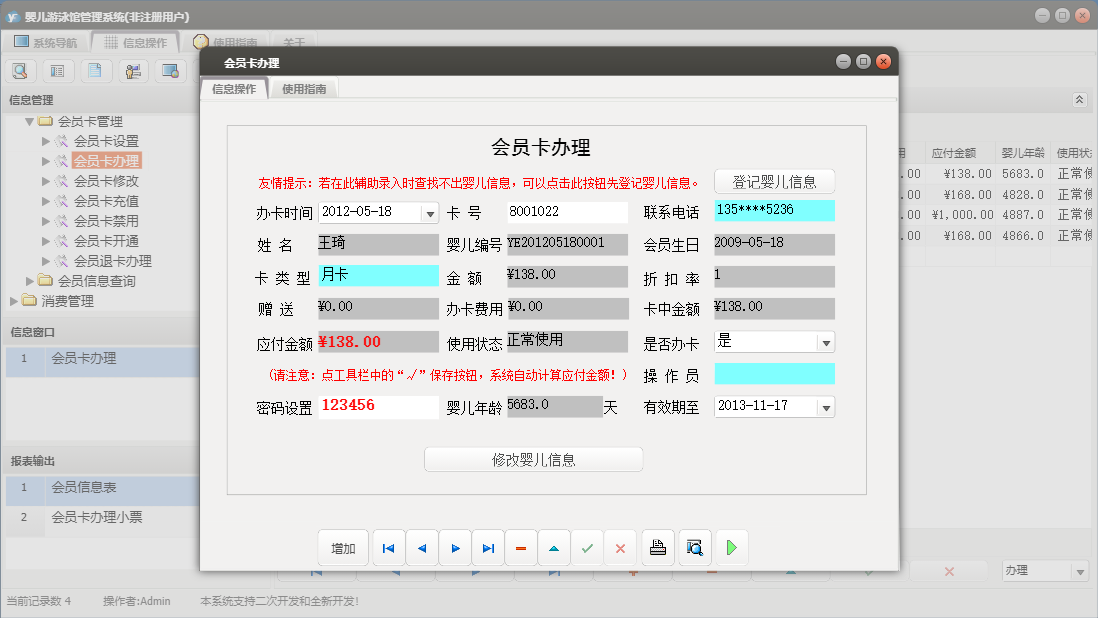Select 会员卡充值 in the sidebar tree
The width and height of the screenshot is (1098, 618).
point(106,199)
